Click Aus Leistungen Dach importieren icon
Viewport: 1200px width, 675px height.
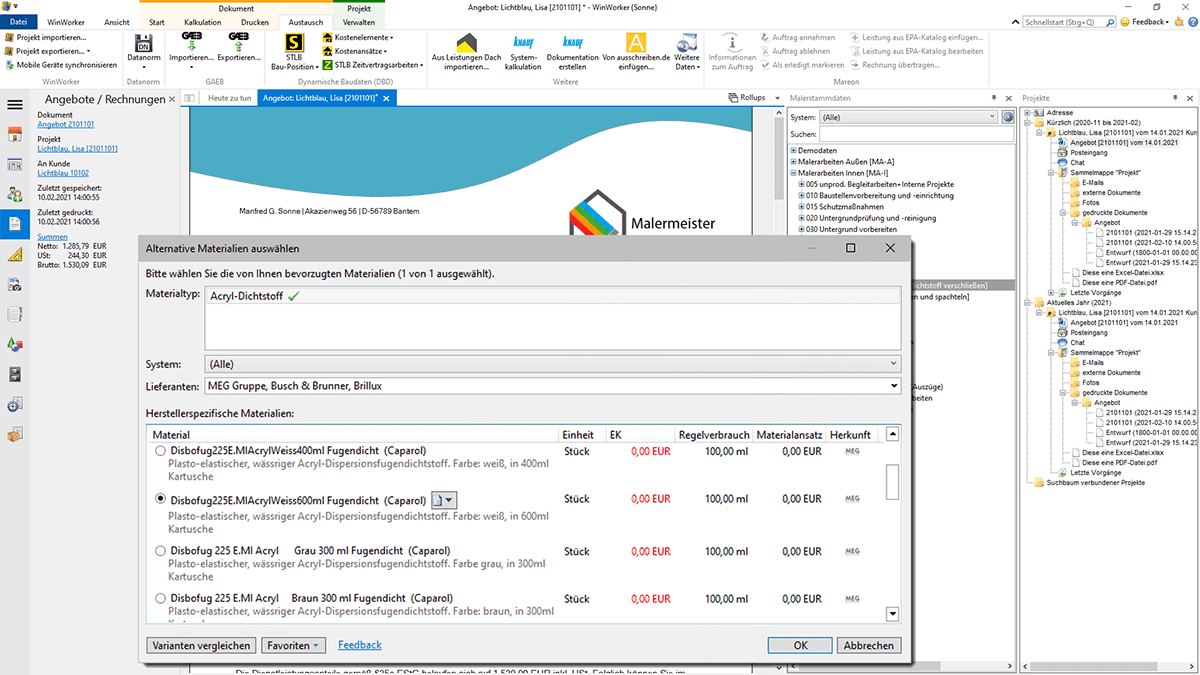pos(466,43)
